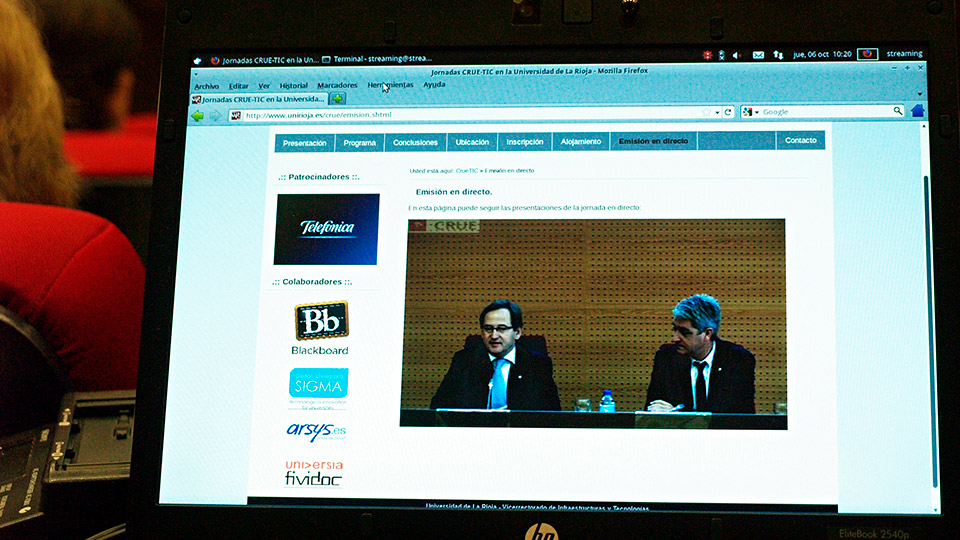The width and height of the screenshot is (960, 540).
Task: Open the Ver menu
Action: (x=264, y=86)
